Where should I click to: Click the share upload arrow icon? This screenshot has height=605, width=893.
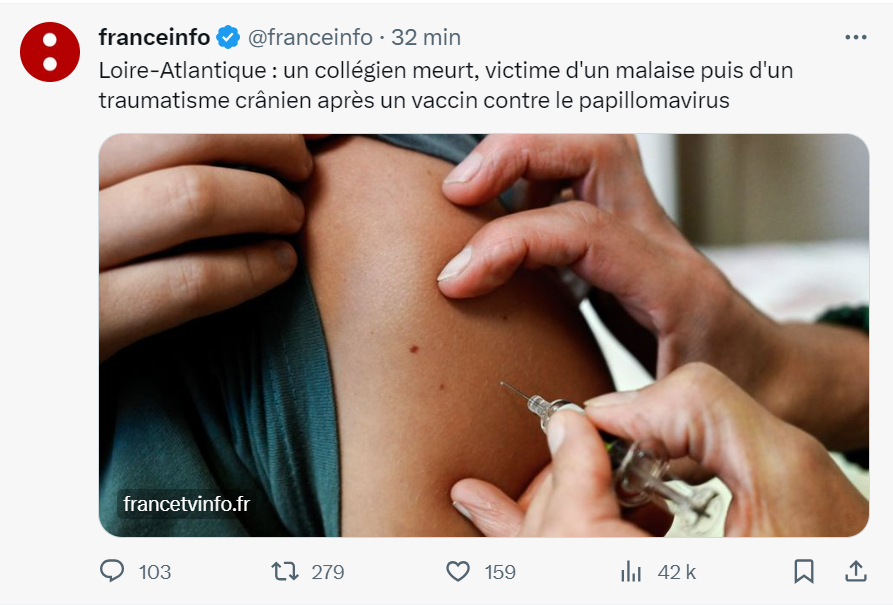coord(855,571)
